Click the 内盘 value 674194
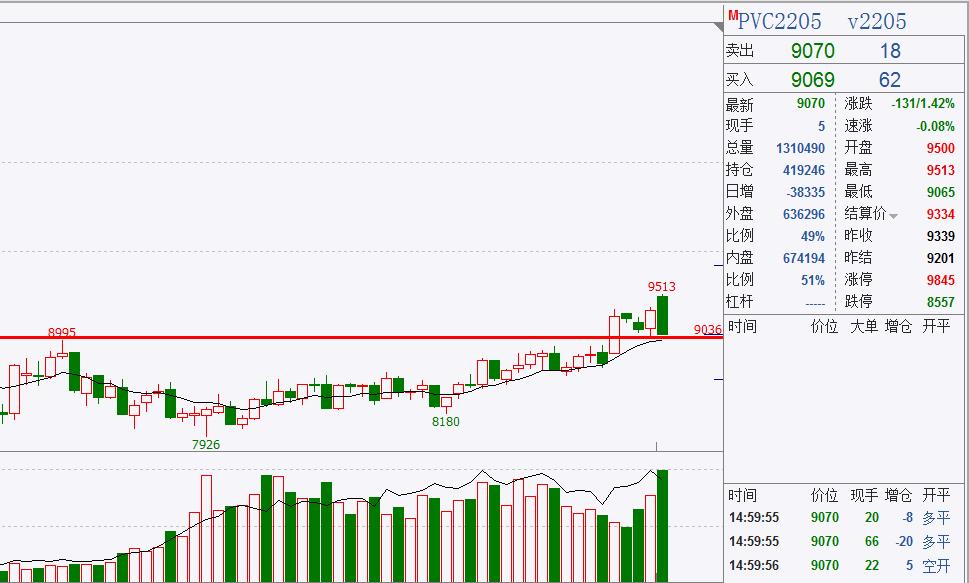This screenshot has width=969, height=583. pyautogui.click(x=803, y=258)
